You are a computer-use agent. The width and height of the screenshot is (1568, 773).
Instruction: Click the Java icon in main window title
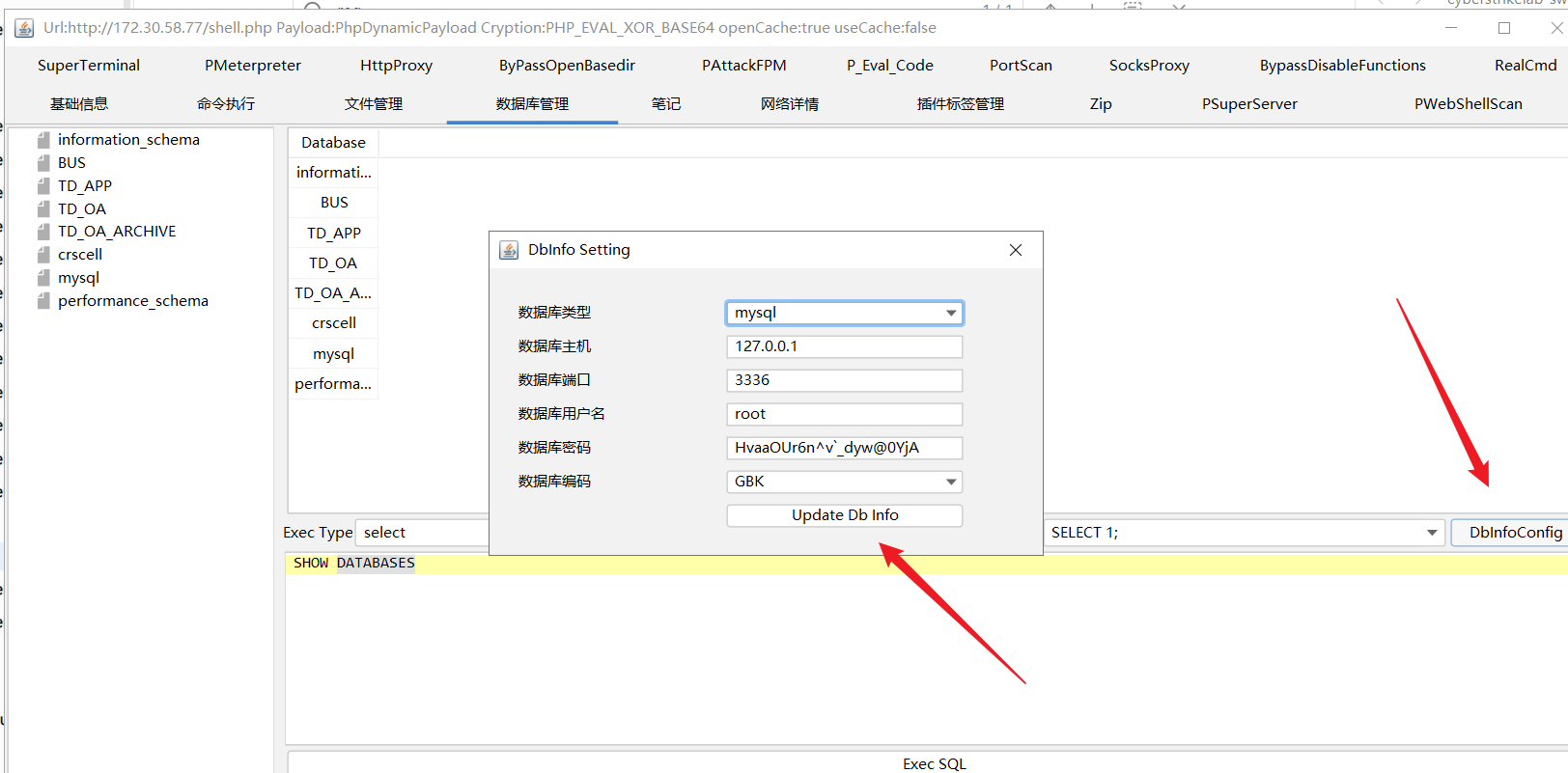click(x=24, y=28)
